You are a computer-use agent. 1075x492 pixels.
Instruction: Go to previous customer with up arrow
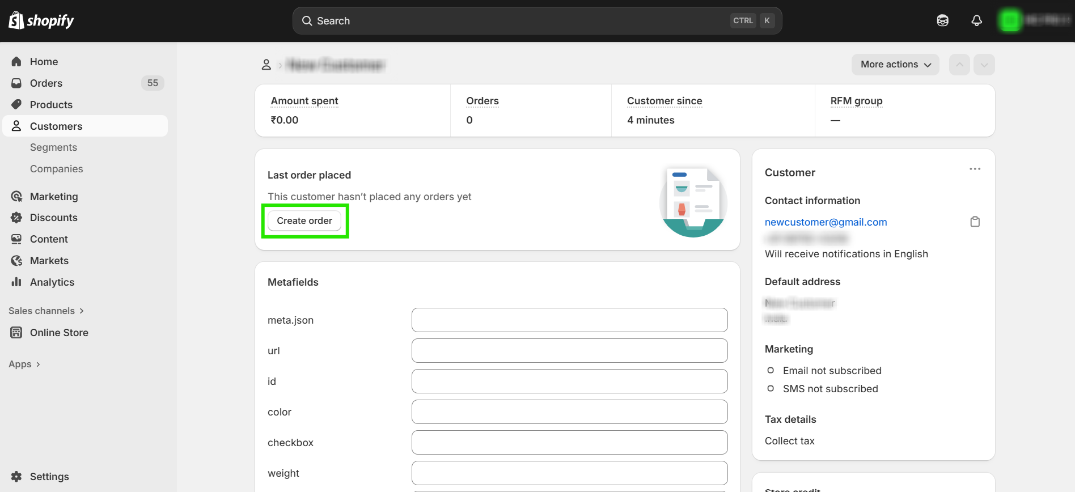coord(960,65)
